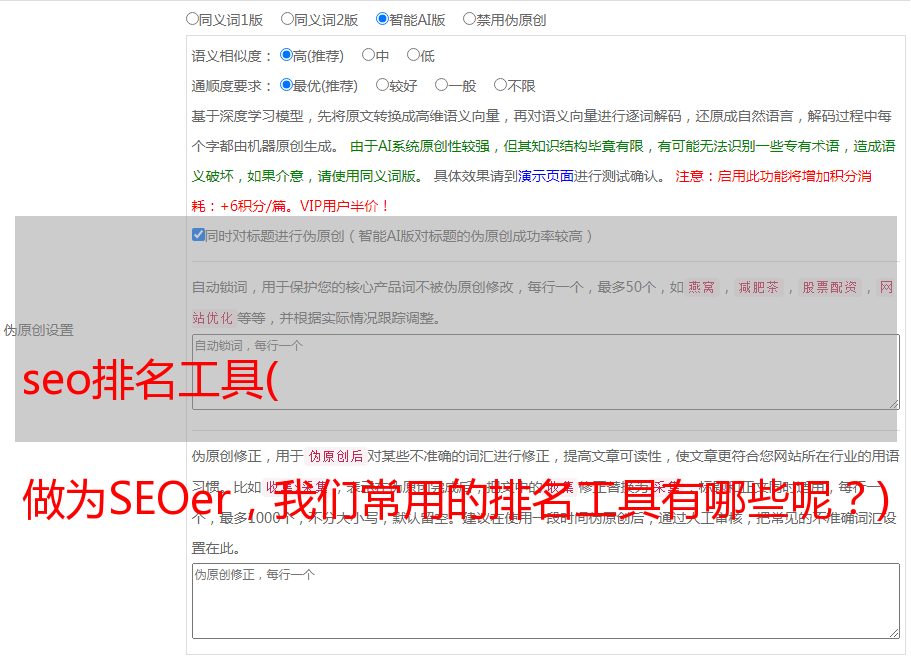911x658 pixels.
Task: Click the 燕窝 example tag
Action: pyautogui.click(x=701, y=287)
